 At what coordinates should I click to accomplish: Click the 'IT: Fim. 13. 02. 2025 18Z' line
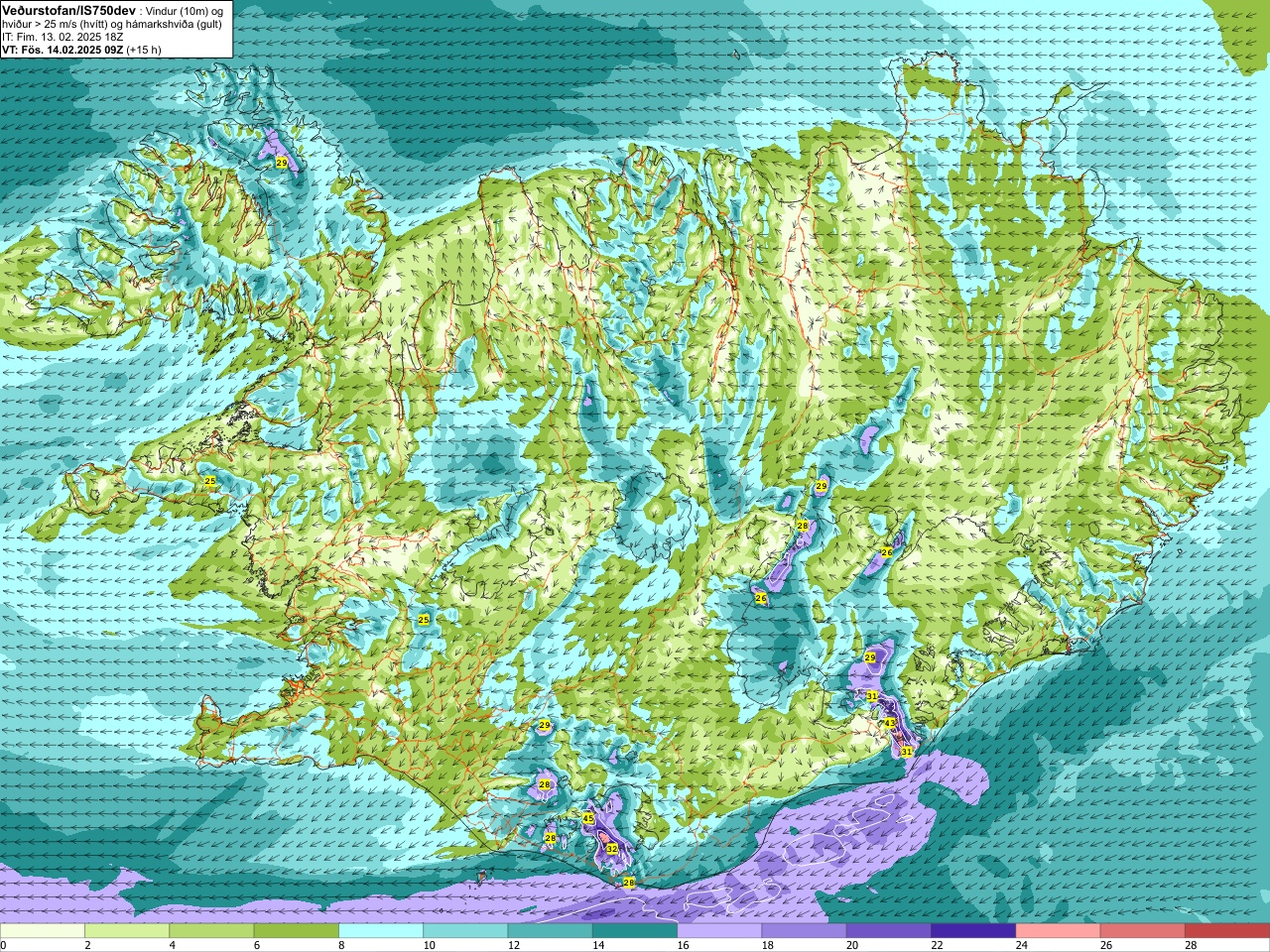coord(63,37)
